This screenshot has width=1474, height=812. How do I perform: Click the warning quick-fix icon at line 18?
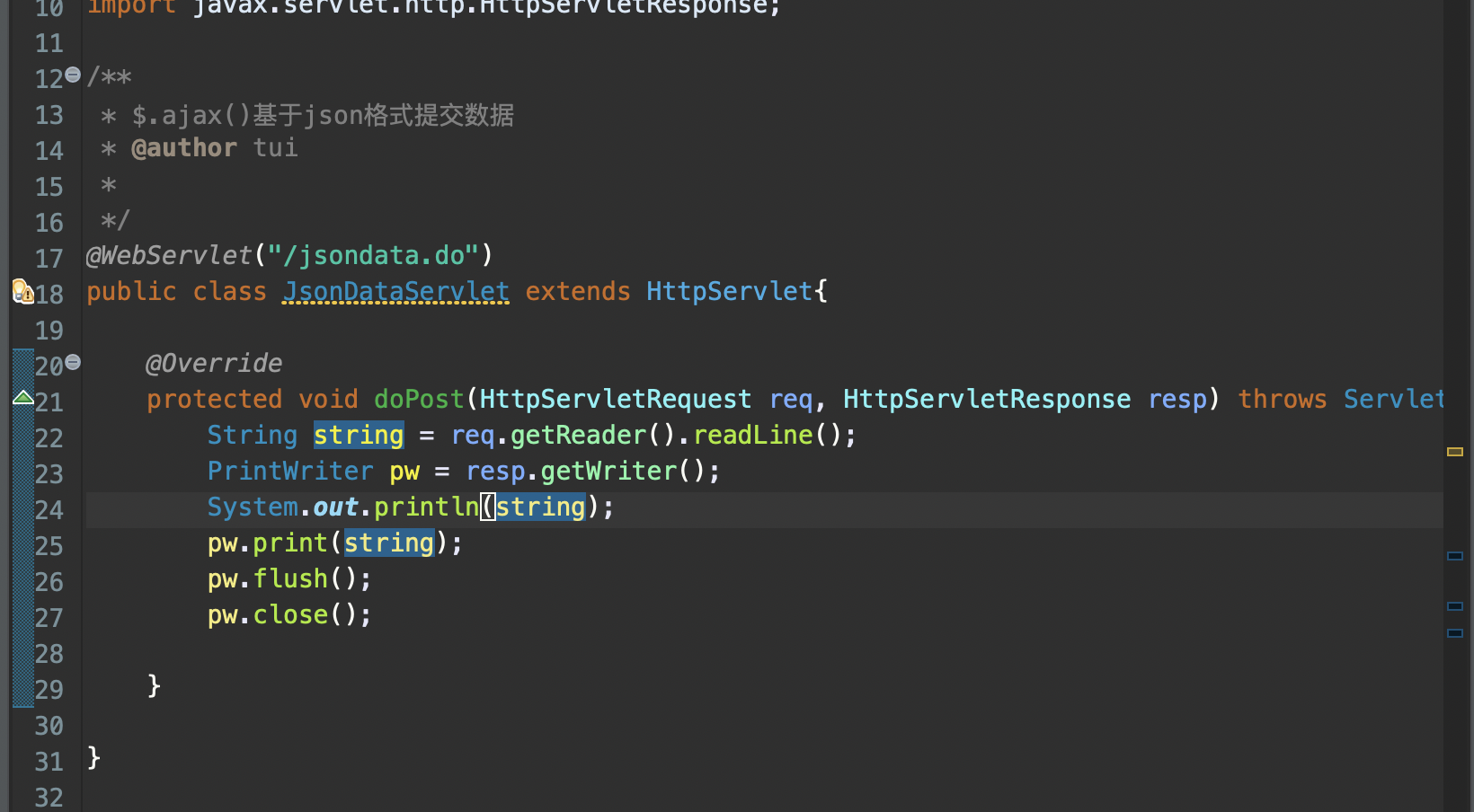[x=22, y=291]
